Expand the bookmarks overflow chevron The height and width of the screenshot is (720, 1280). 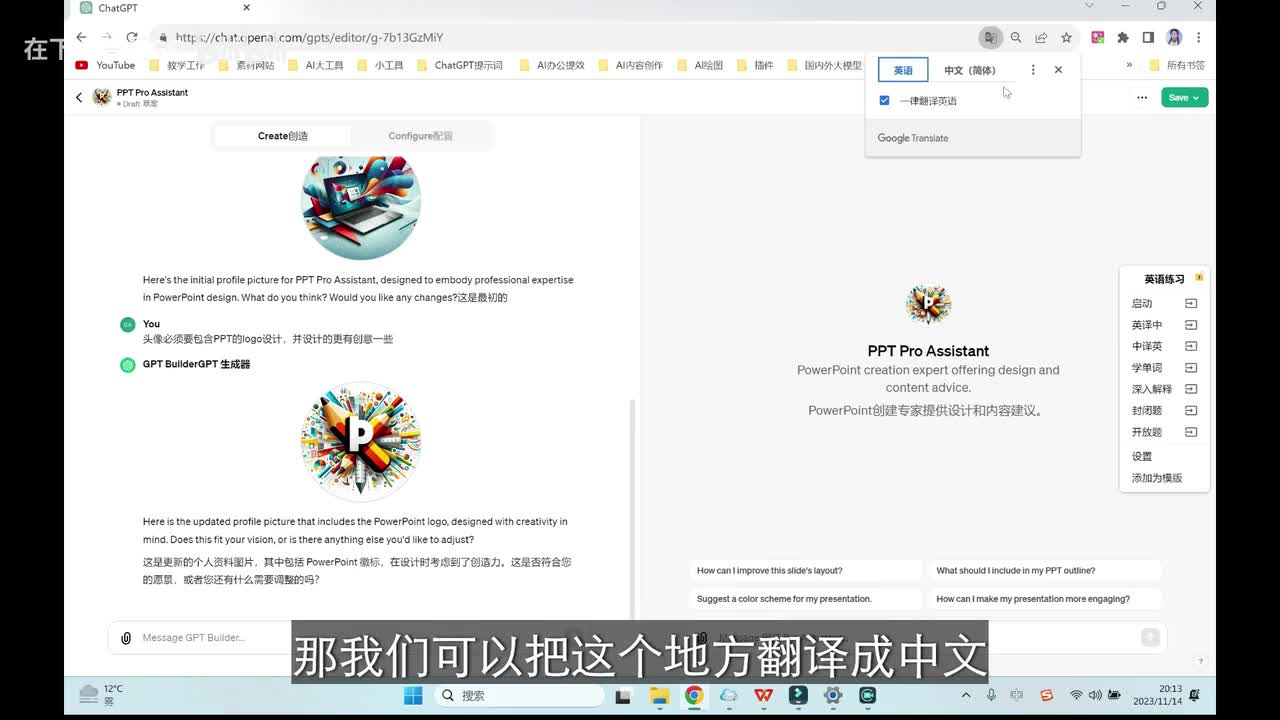(1129, 65)
